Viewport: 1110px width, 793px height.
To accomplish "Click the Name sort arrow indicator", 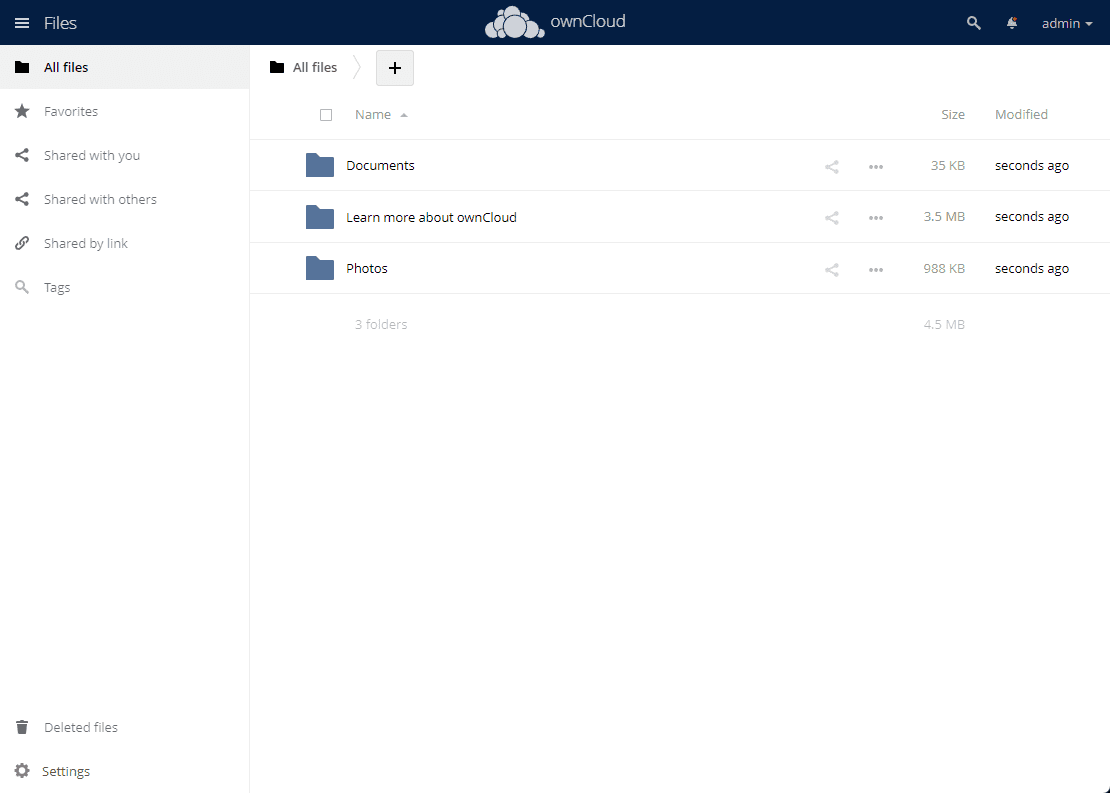I will [x=404, y=115].
